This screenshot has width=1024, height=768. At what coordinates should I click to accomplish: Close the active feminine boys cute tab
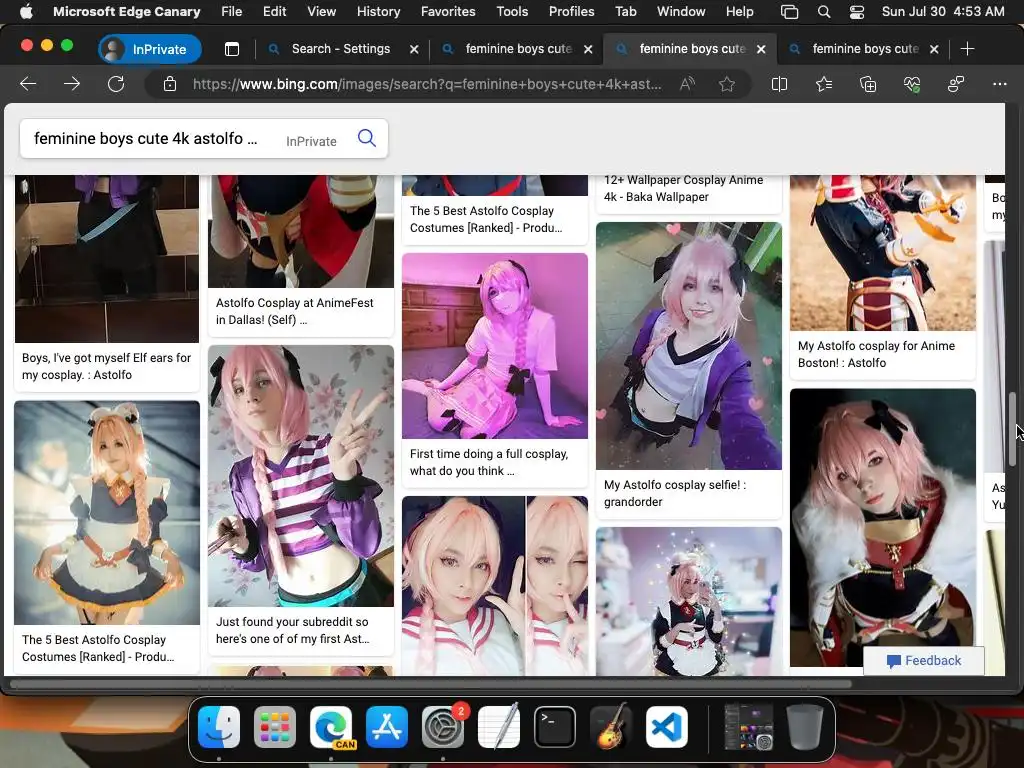(x=761, y=49)
